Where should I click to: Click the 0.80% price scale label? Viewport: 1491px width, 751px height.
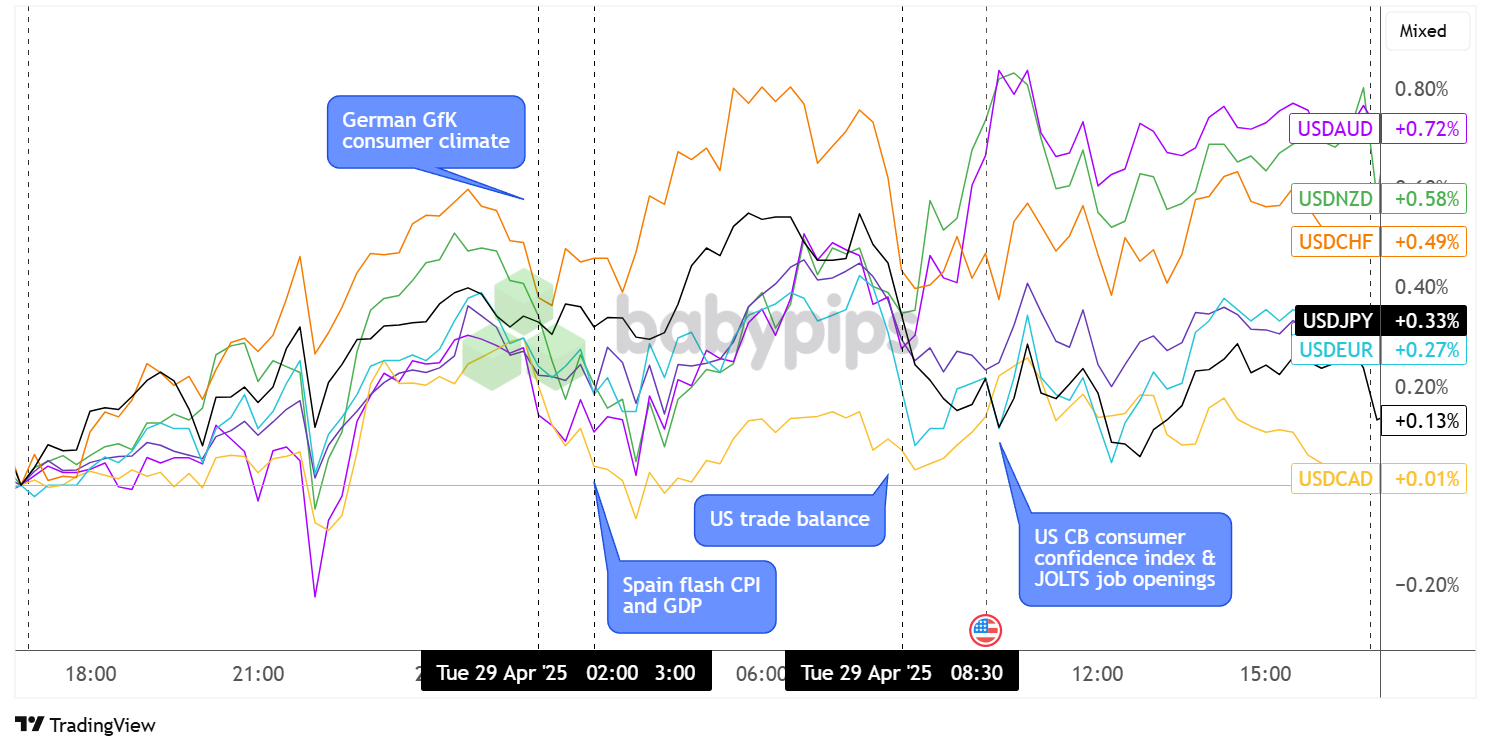[1421, 90]
